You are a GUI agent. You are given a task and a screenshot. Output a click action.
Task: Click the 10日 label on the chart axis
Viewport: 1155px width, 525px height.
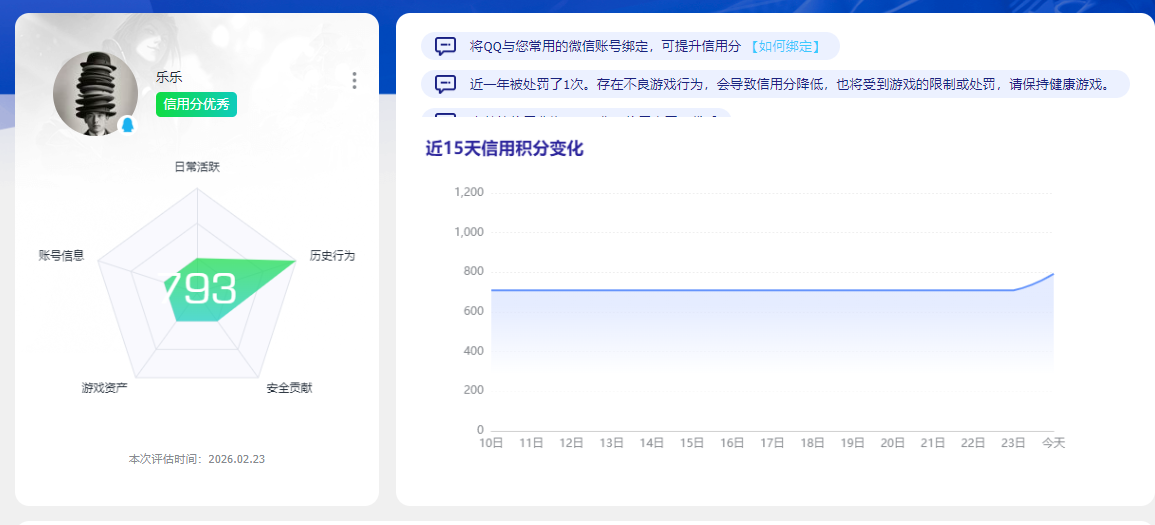click(491, 443)
